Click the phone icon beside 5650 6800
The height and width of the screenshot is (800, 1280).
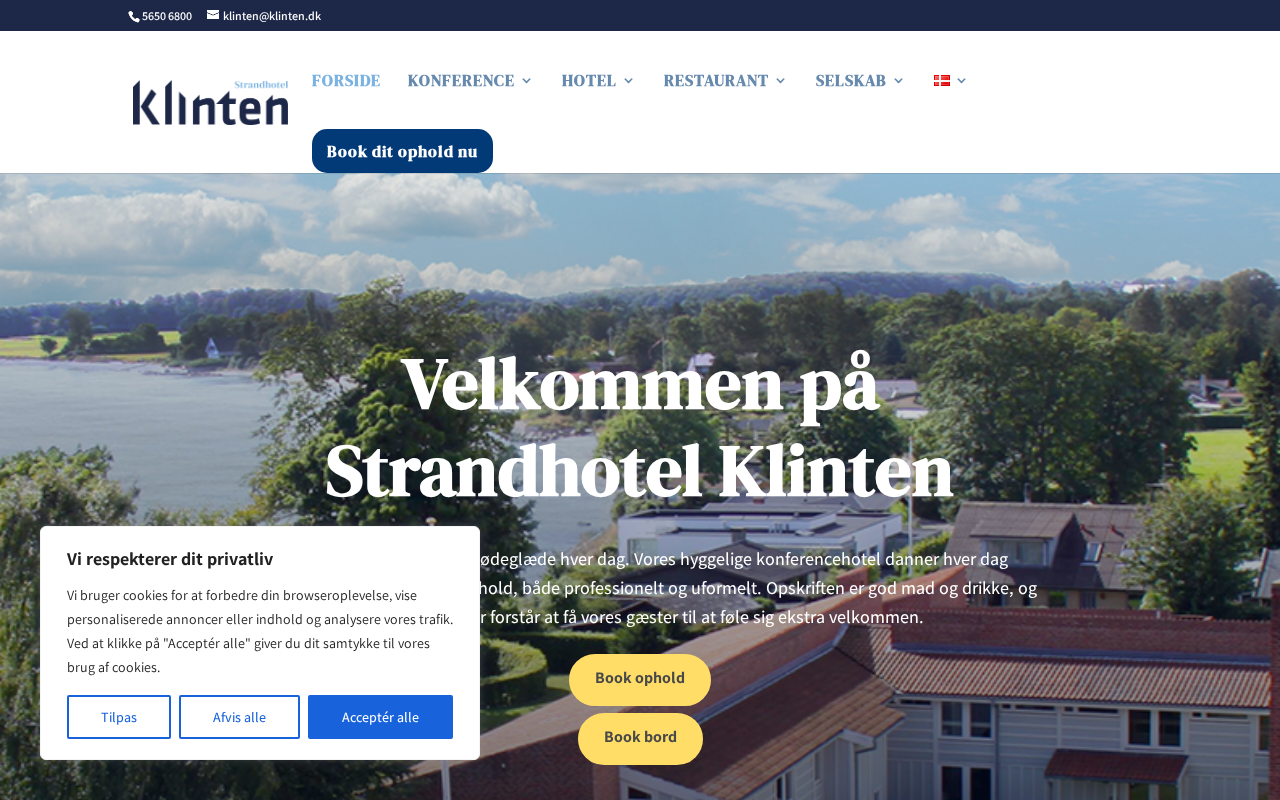(134, 16)
